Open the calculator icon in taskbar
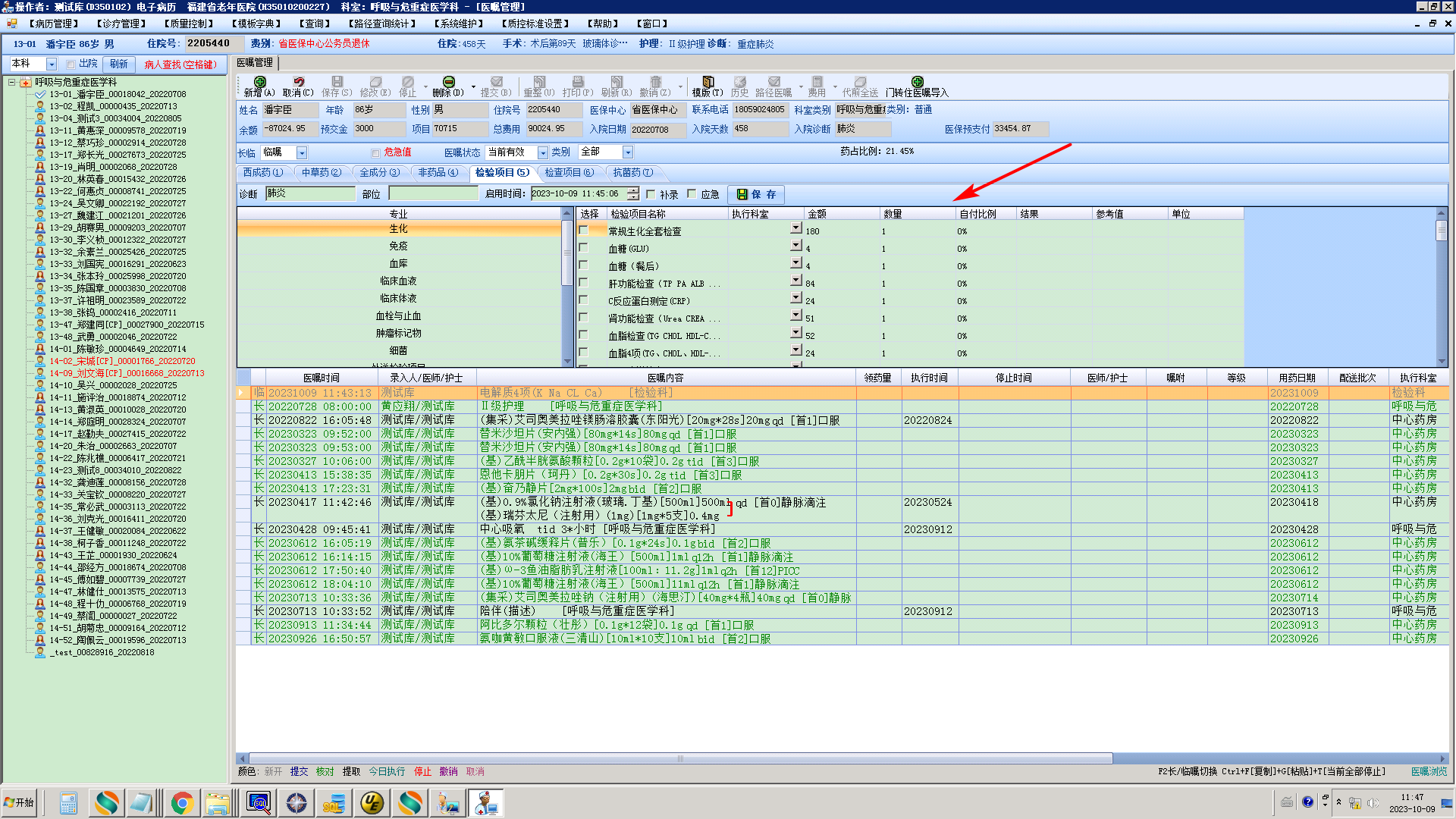The width and height of the screenshot is (1456, 819). coord(68,803)
